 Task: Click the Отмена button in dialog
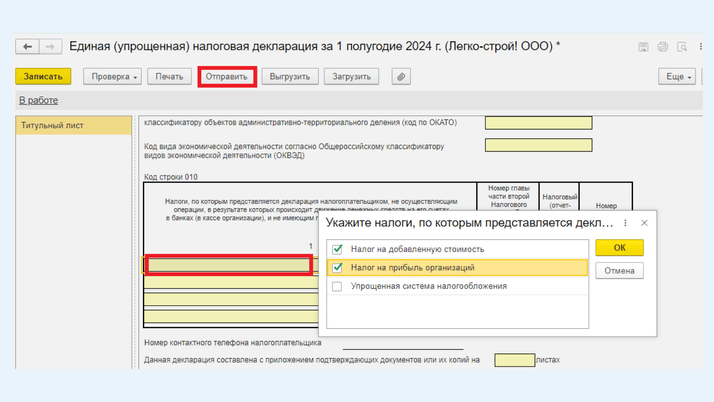click(619, 270)
